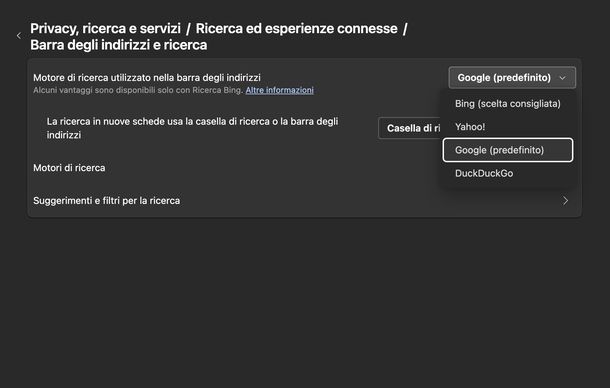Go back using the breadcrumb arrow
The width and height of the screenshot is (610, 388).
pyautogui.click(x=19, y=36)
